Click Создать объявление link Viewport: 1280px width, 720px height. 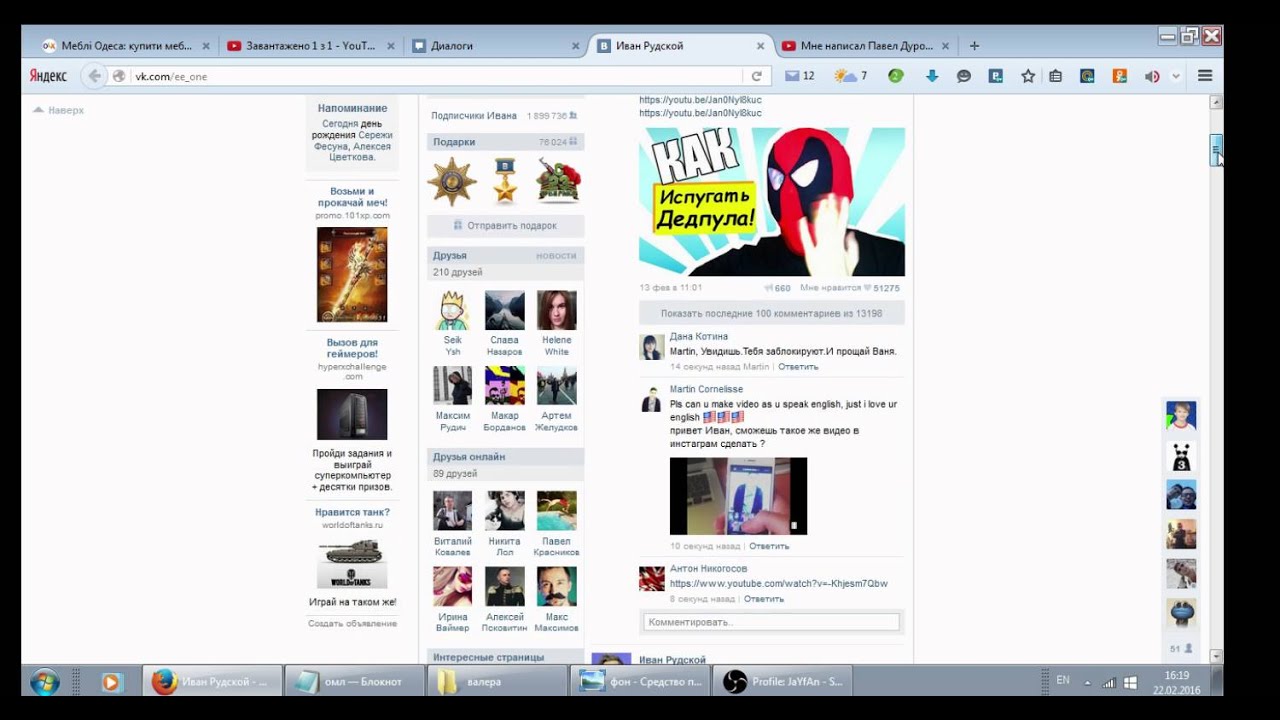point(352,623)
